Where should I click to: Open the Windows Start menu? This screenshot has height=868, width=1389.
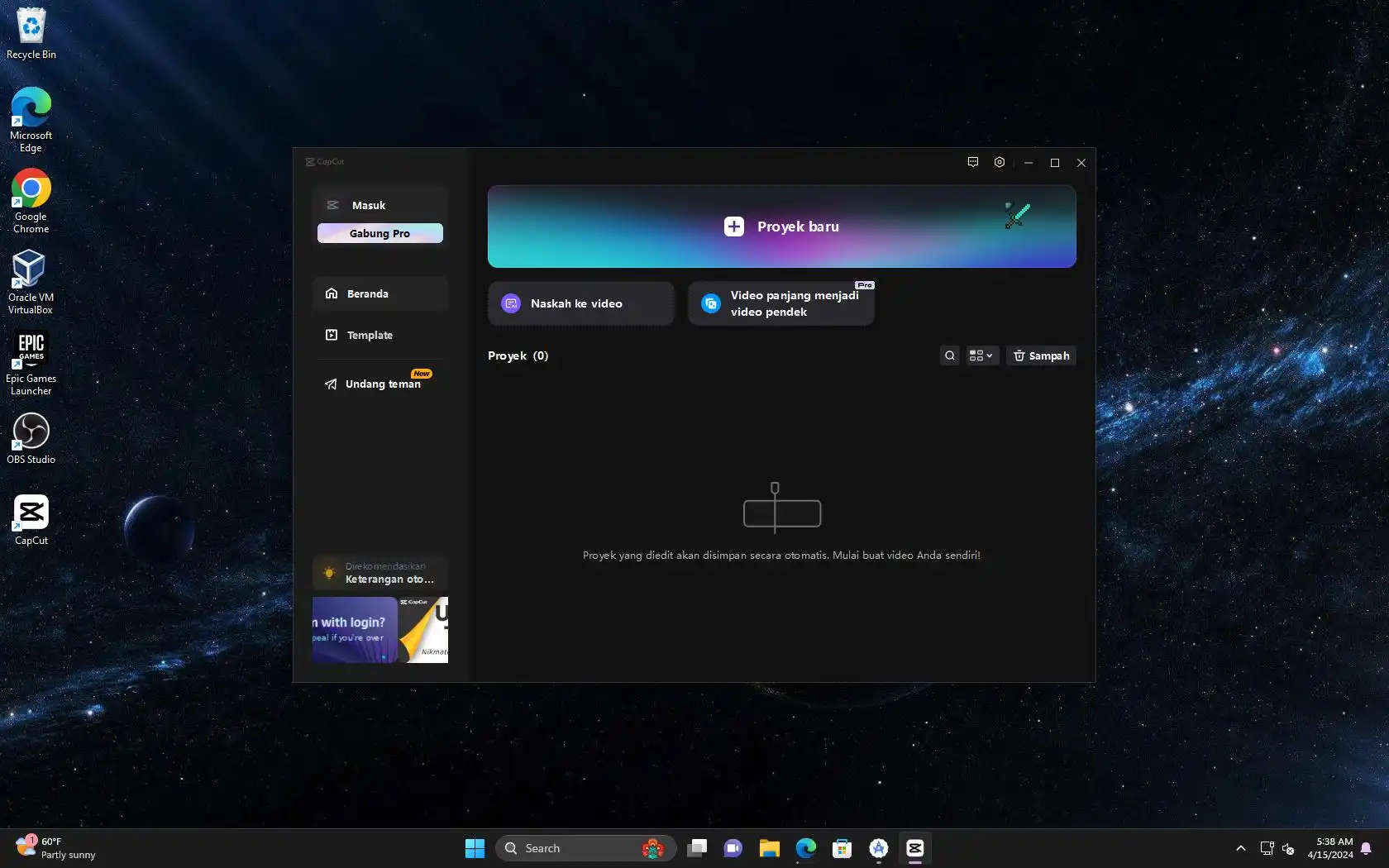pyautogui.click(x=475, y=848)
